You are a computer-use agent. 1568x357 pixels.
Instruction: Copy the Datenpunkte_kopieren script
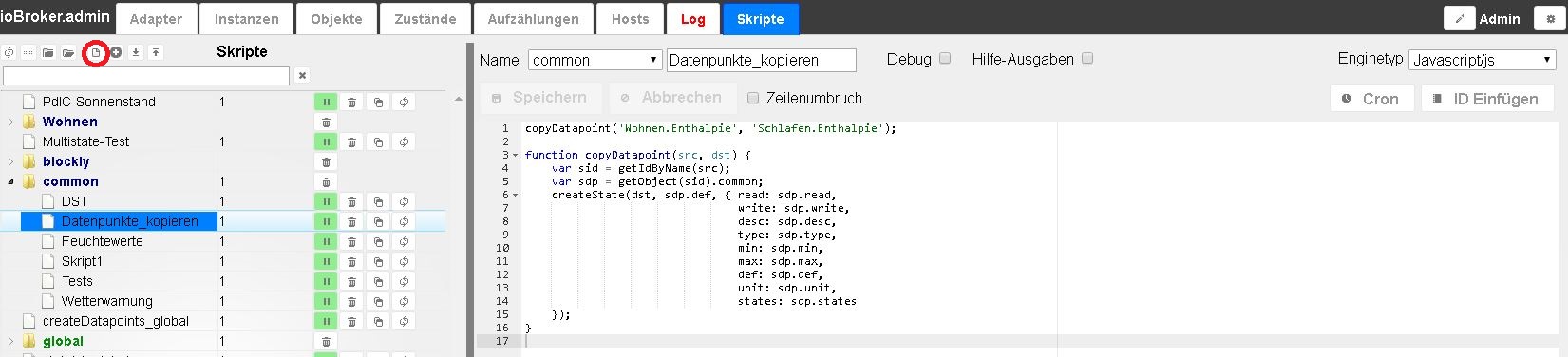coord(378,221)
